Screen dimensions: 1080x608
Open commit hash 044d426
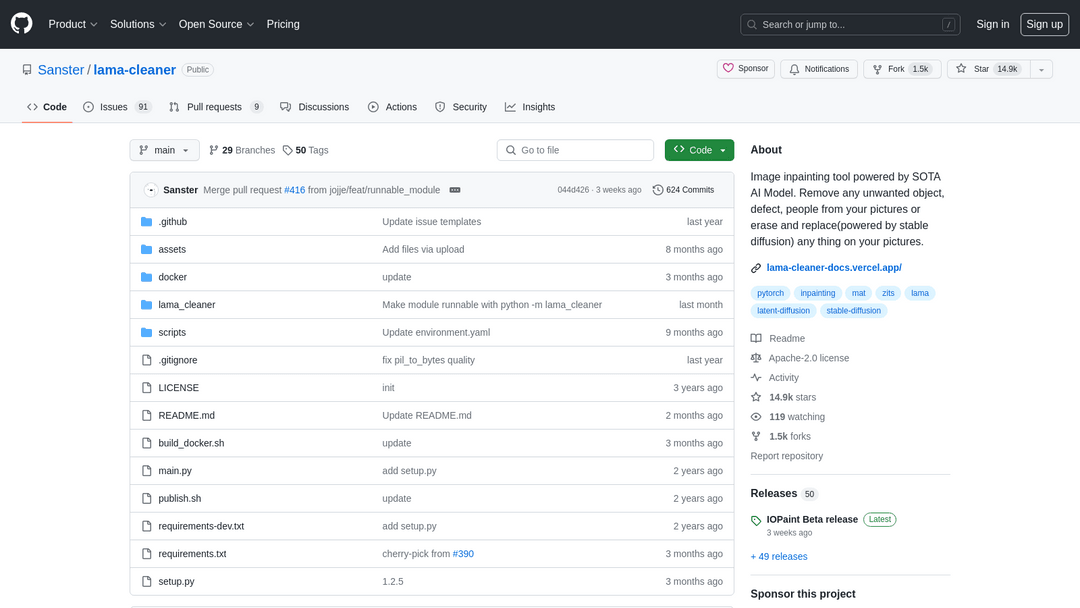point(573,190)
